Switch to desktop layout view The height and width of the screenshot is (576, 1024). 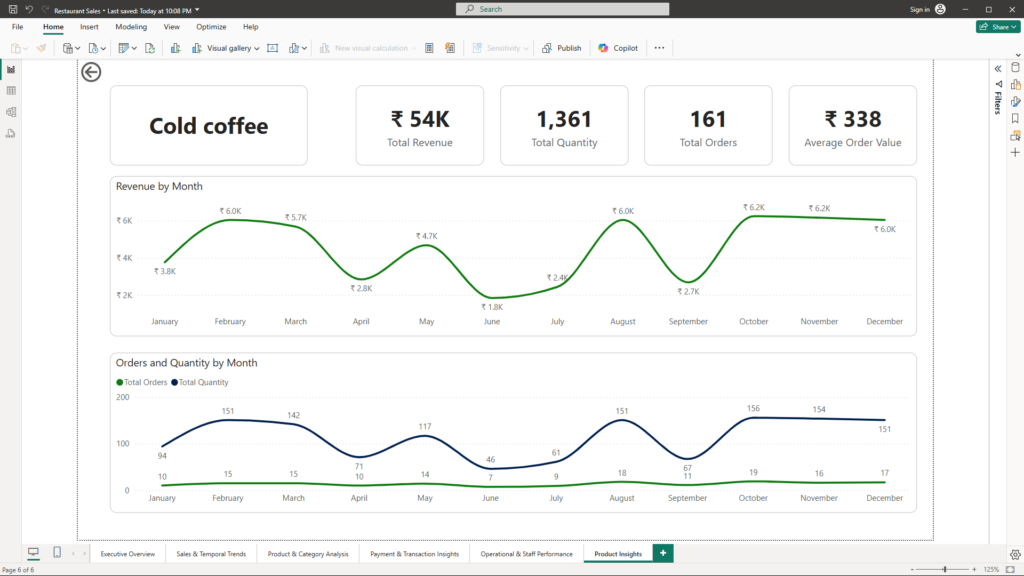tap(33, 553)
